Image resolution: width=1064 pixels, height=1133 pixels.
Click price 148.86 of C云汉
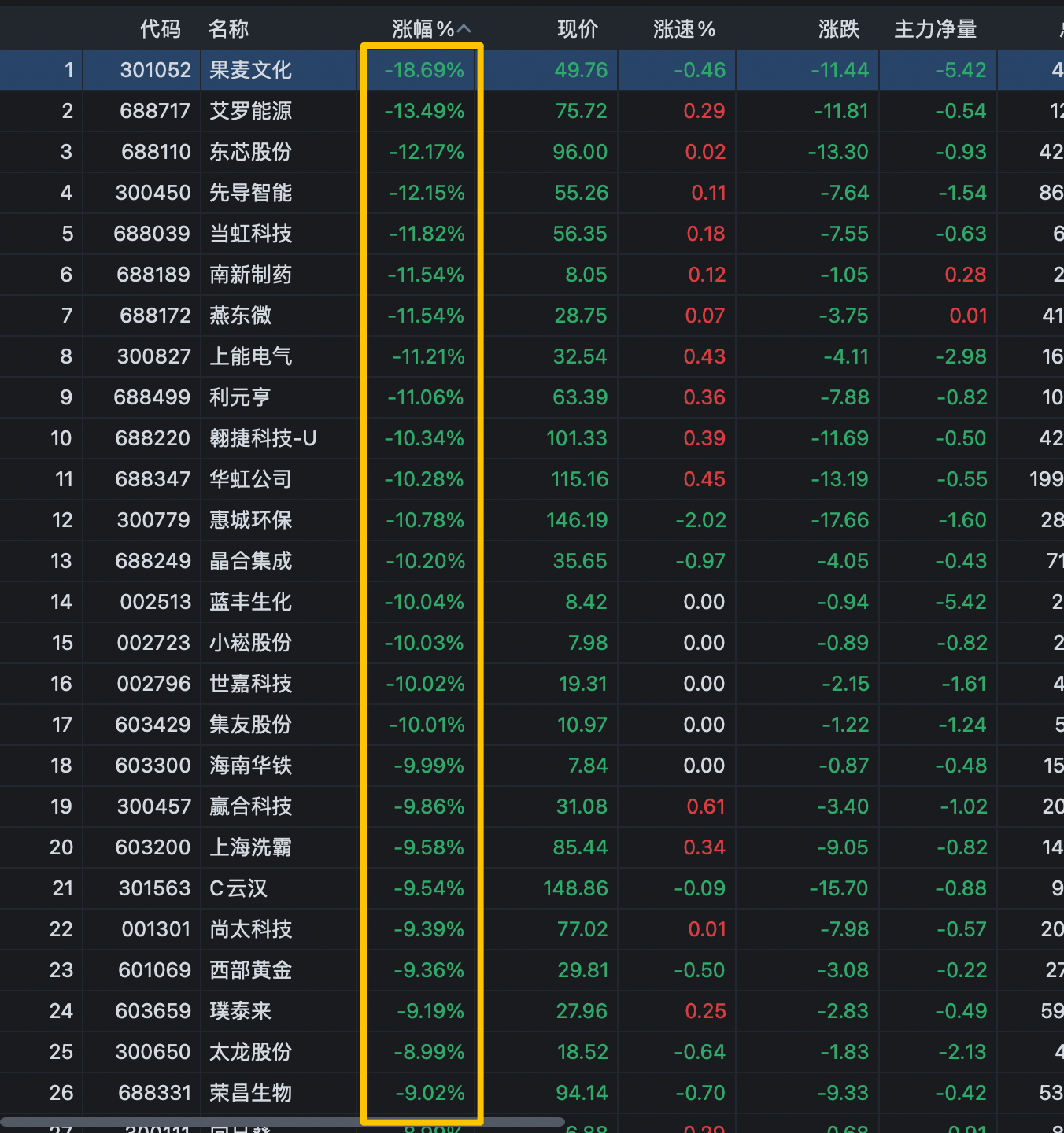point(575,888)
